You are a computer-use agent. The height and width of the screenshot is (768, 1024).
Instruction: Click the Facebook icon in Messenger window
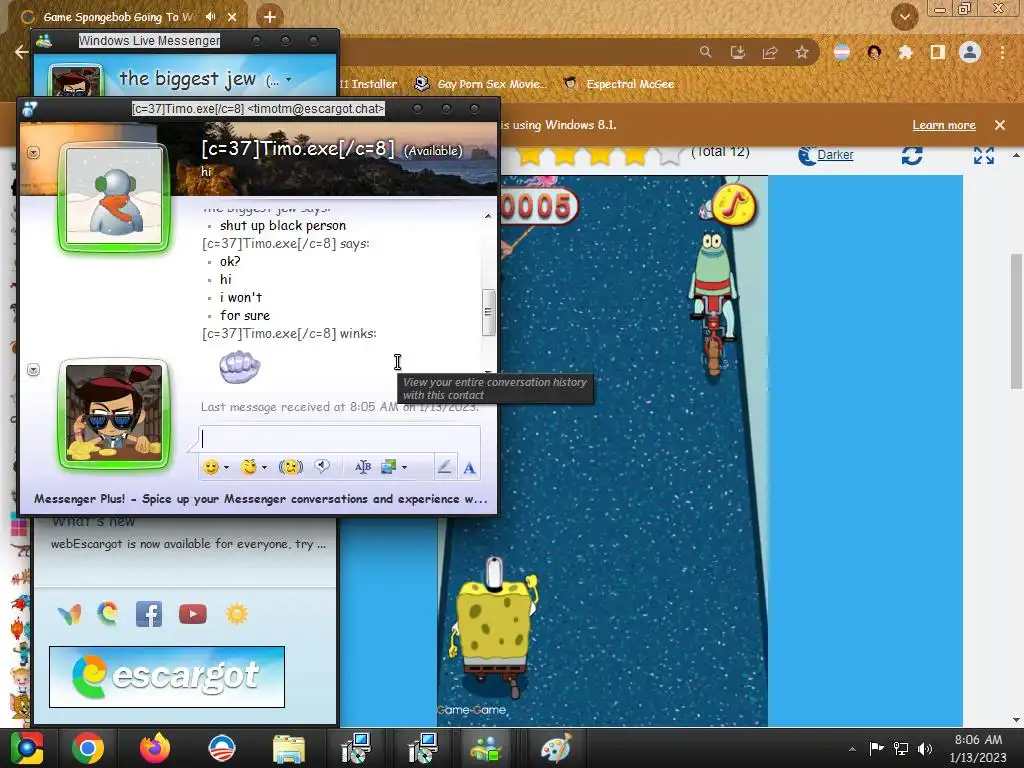pyautogui.click(x=149, y=614)
